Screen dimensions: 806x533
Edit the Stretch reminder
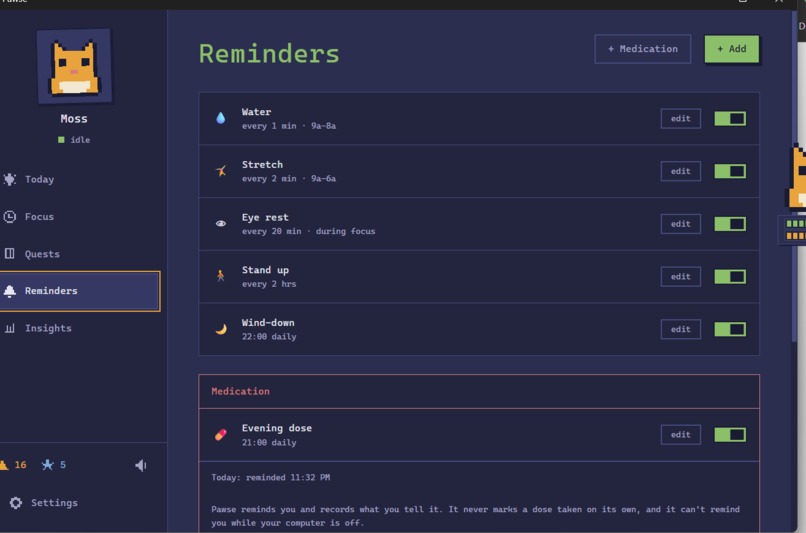(681, 171)
